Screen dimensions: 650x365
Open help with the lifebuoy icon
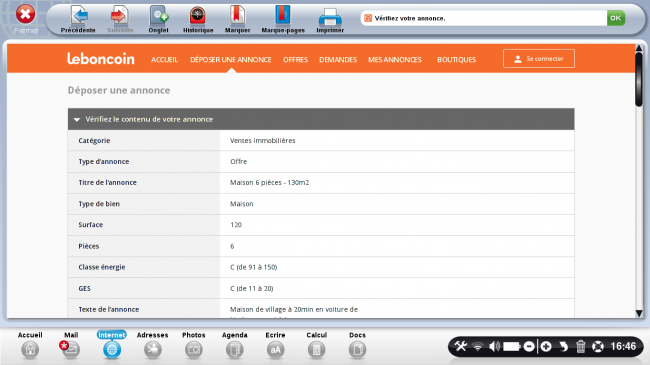[598, 346]
